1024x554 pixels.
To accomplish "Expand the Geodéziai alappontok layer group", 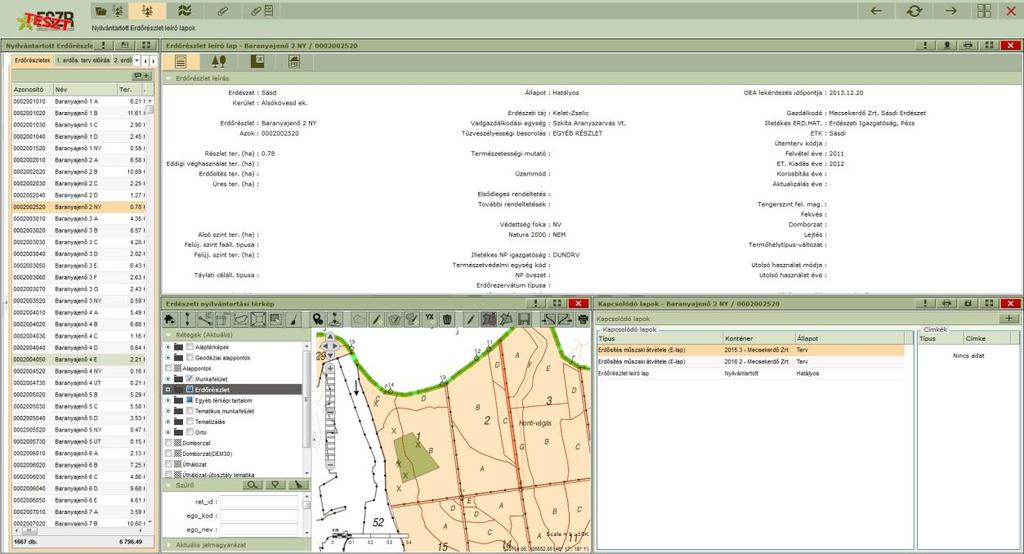I will tap(168, 357).
